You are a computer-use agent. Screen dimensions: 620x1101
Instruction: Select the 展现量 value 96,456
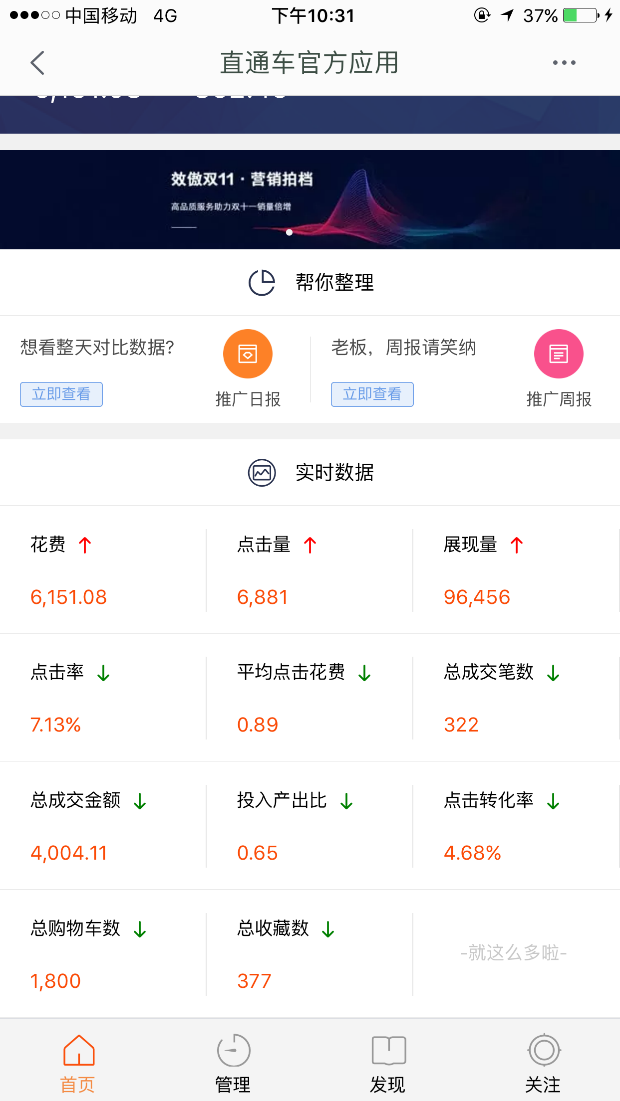[x=477, y=598]
